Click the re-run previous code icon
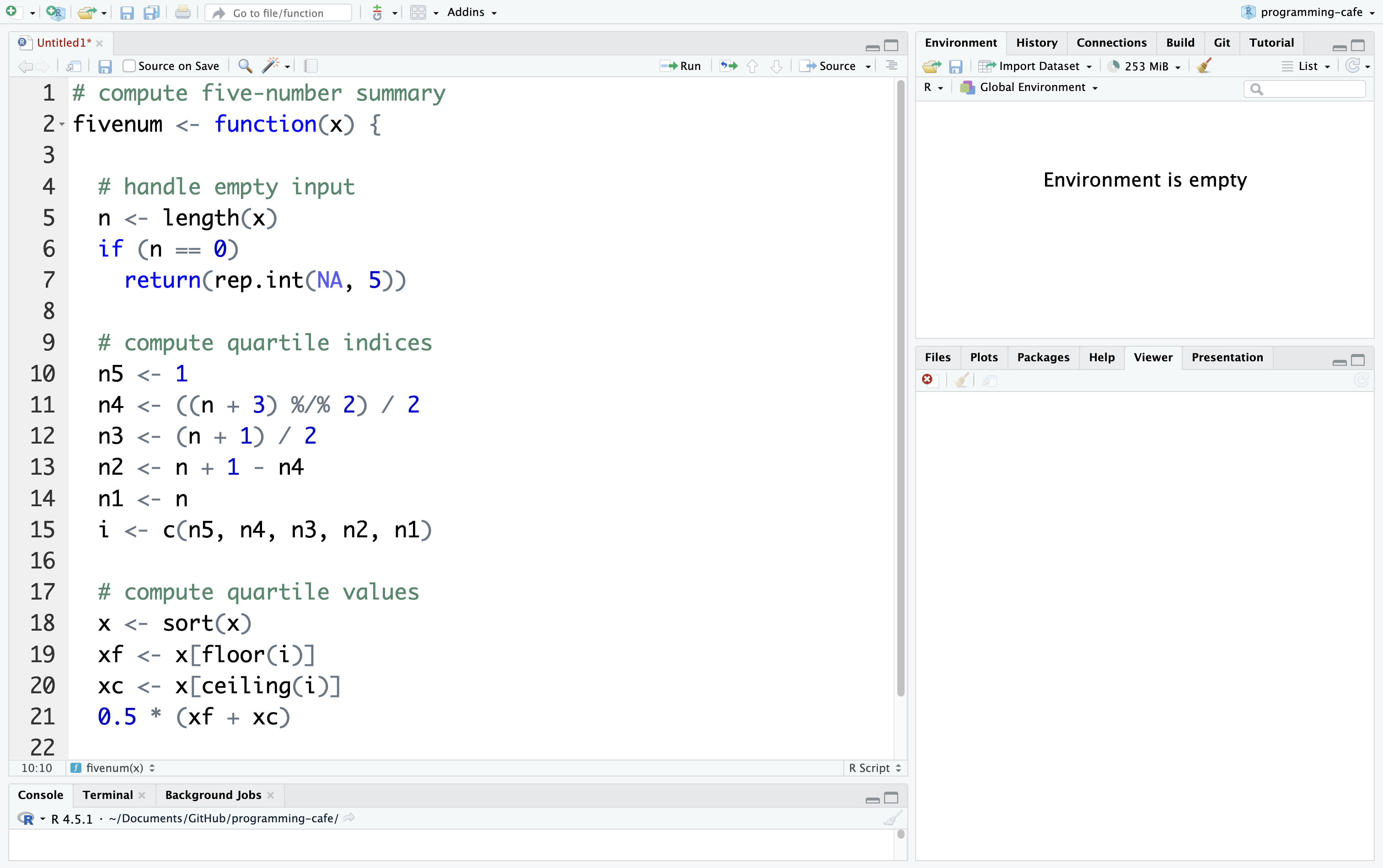 pyautogui.click(x=729, y=66)
